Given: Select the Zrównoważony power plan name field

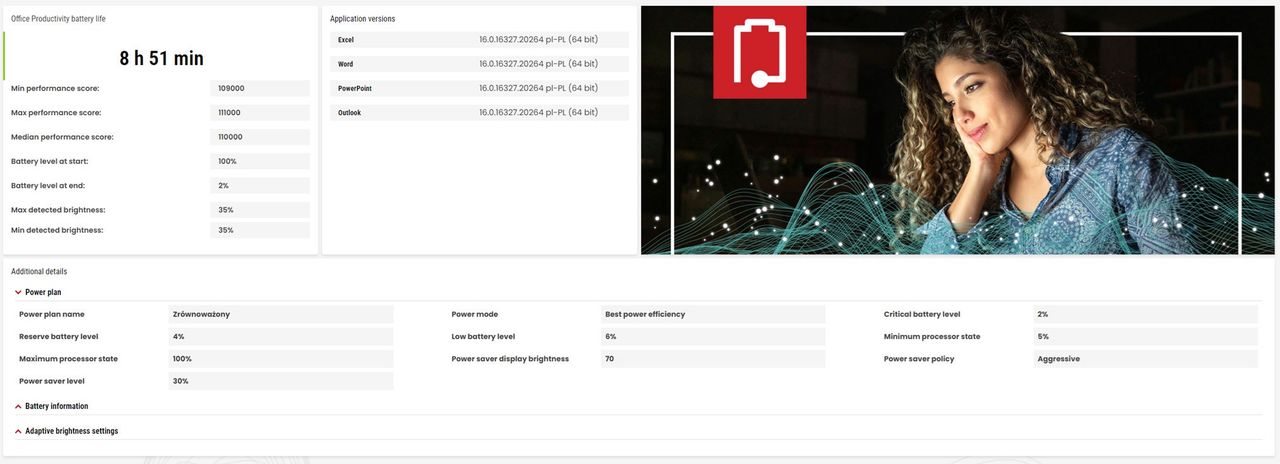Looking at the screenshot, I should (281, 314).
